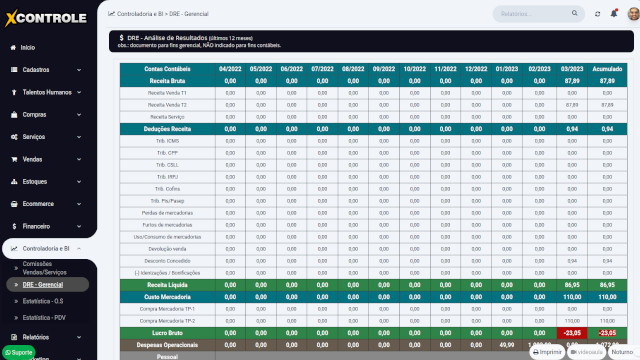Viewport: 640px width, 360px height.
Task: Click the Vendas cart icon
Action: 14,159
